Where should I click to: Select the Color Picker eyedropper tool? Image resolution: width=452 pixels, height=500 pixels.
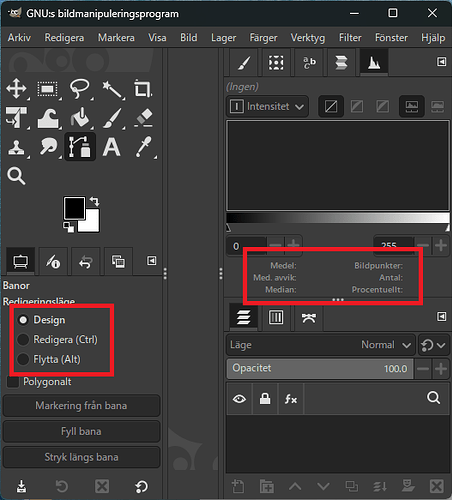pyautogui.click(x=144, y=147)
